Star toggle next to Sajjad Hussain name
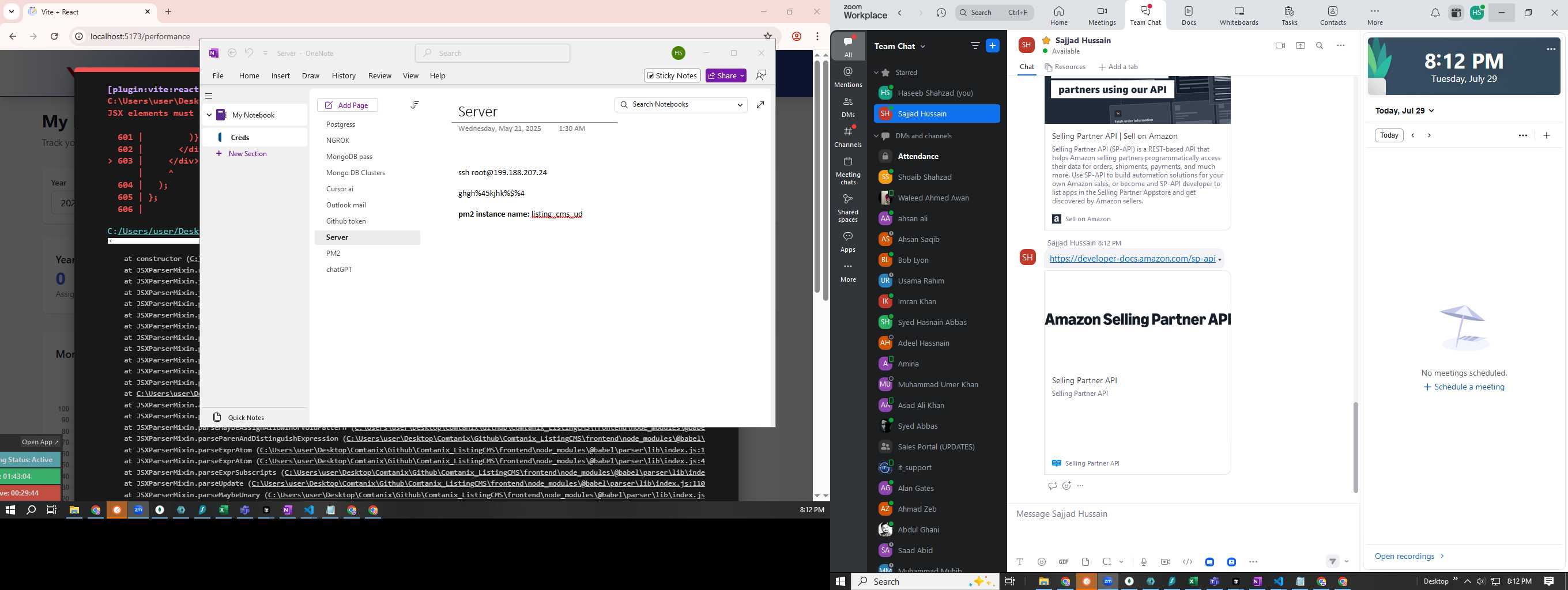 click(x=1046, y=40)
